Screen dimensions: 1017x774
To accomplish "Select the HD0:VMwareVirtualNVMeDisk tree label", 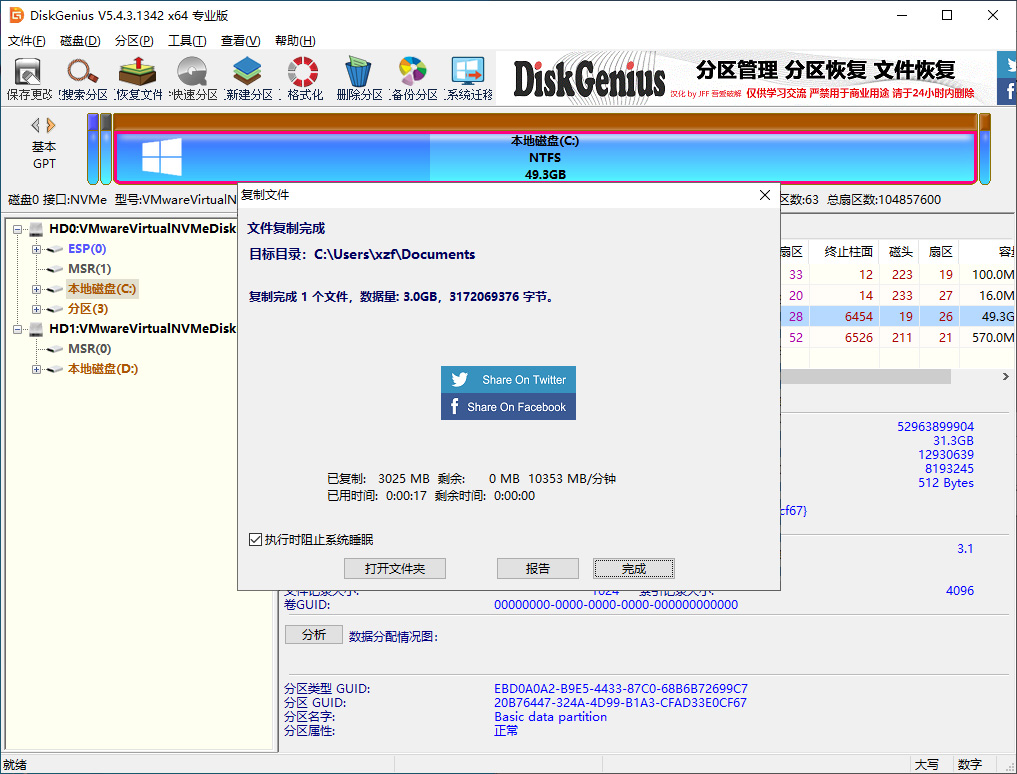I will 143,228.
